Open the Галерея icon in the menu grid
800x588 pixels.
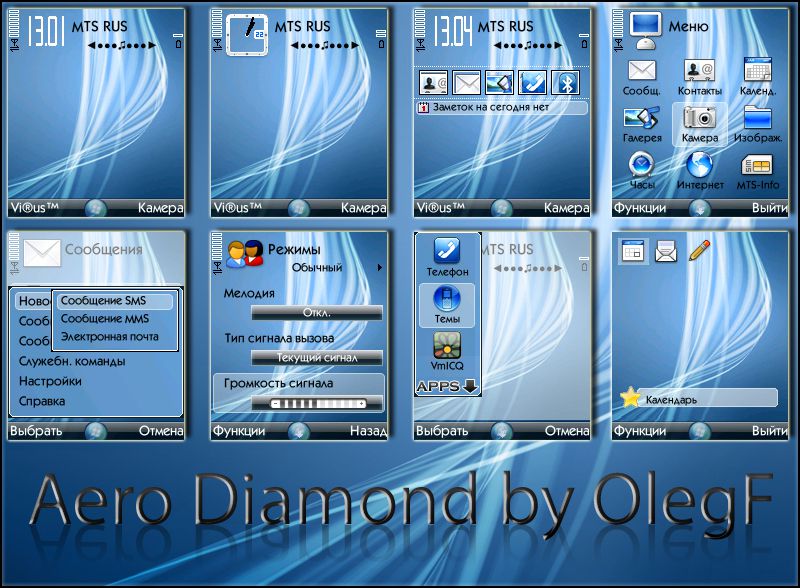[x=641, y=118]
